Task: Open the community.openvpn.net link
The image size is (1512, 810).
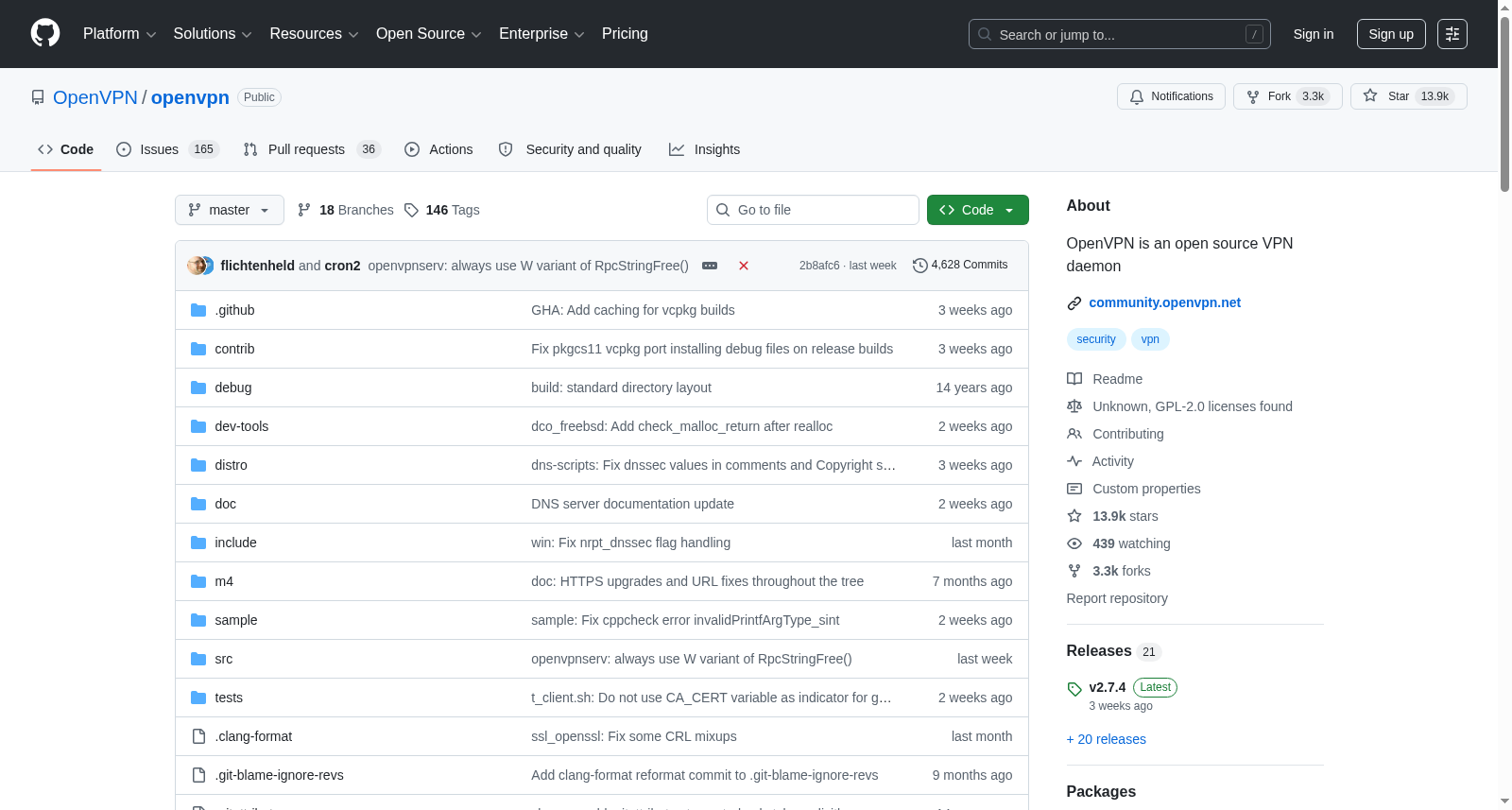Action: click(1164, 302)
